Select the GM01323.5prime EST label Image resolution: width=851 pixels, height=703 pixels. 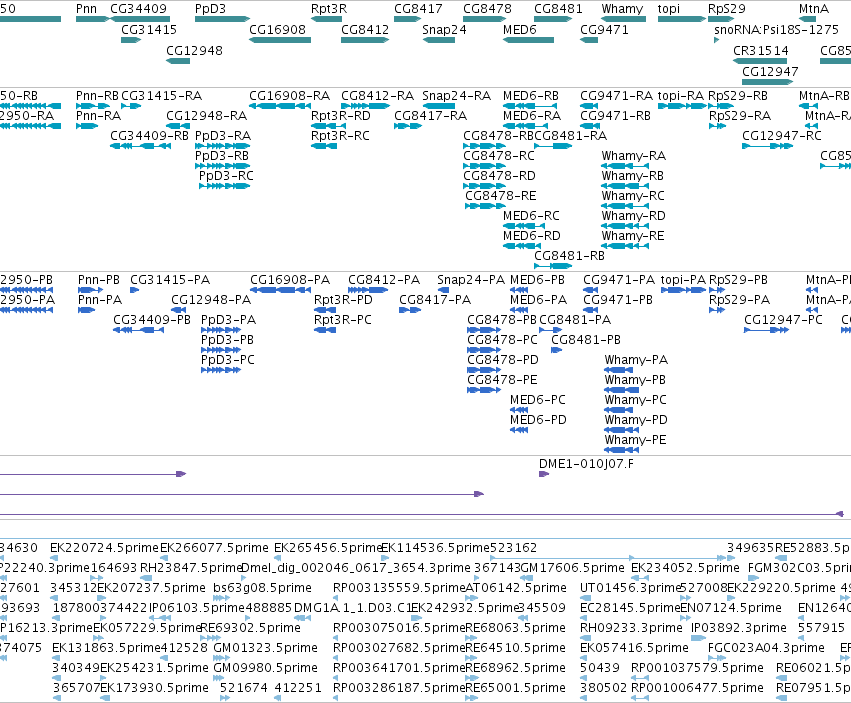(266, 648)
